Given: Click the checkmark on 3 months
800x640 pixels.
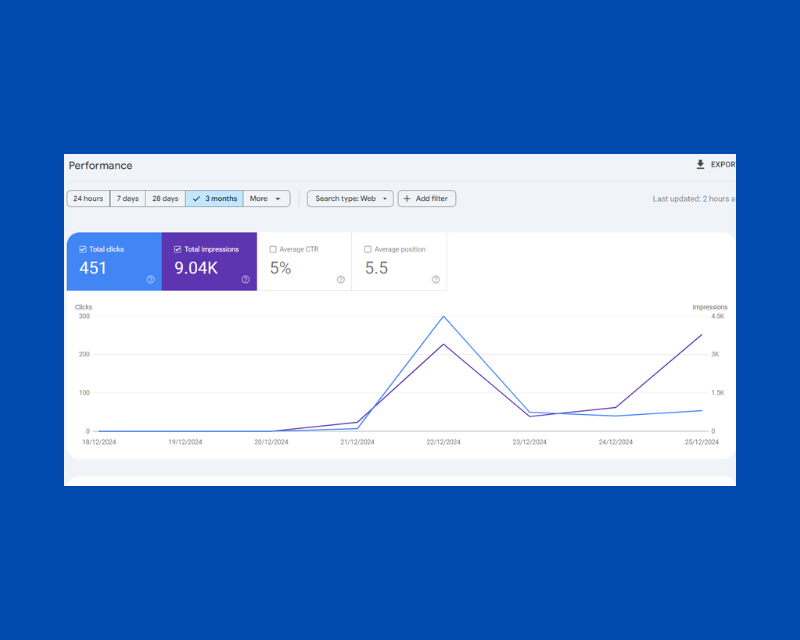Looking at the screenshot, I should click(195, 199).
